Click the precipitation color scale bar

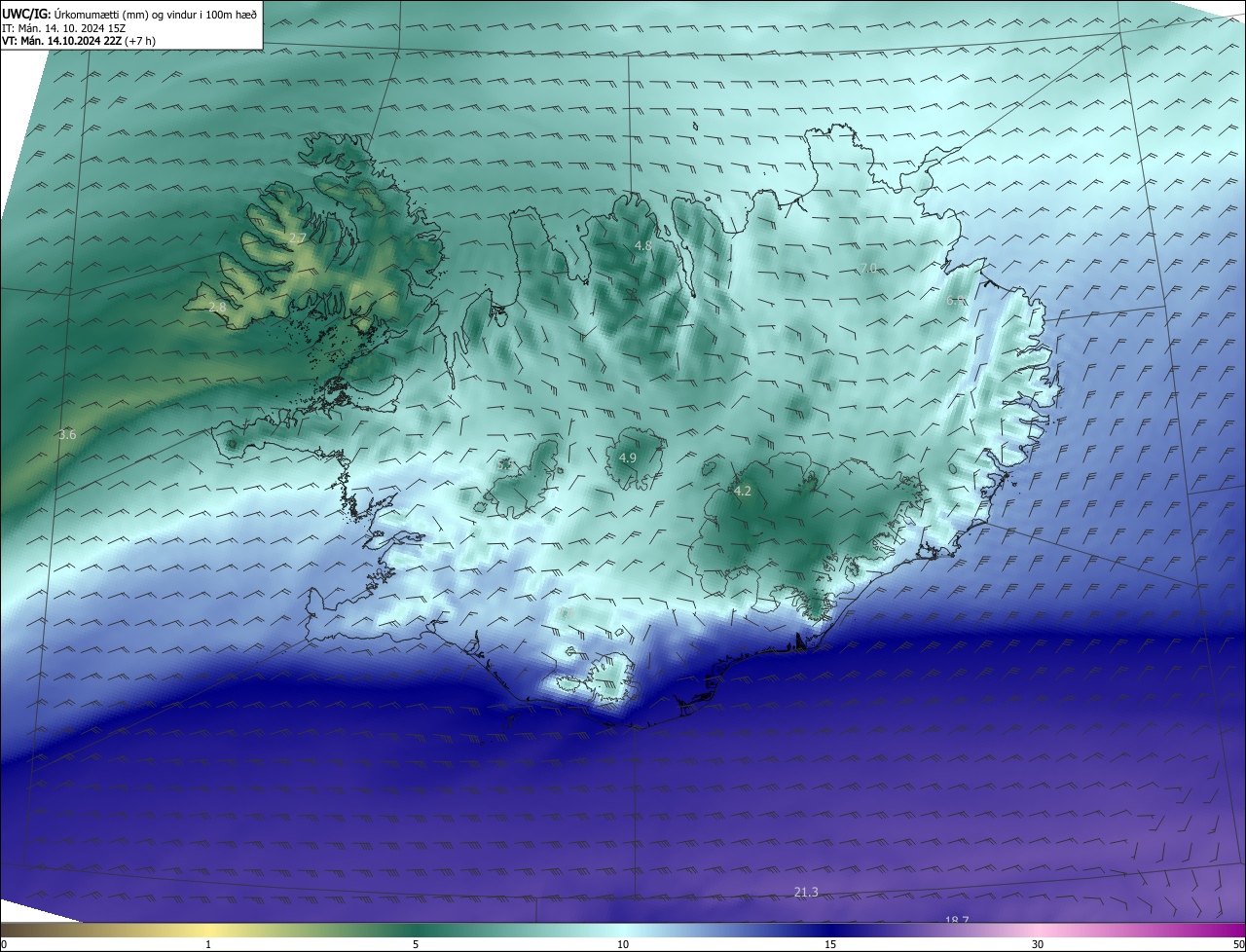coord(623,930)
